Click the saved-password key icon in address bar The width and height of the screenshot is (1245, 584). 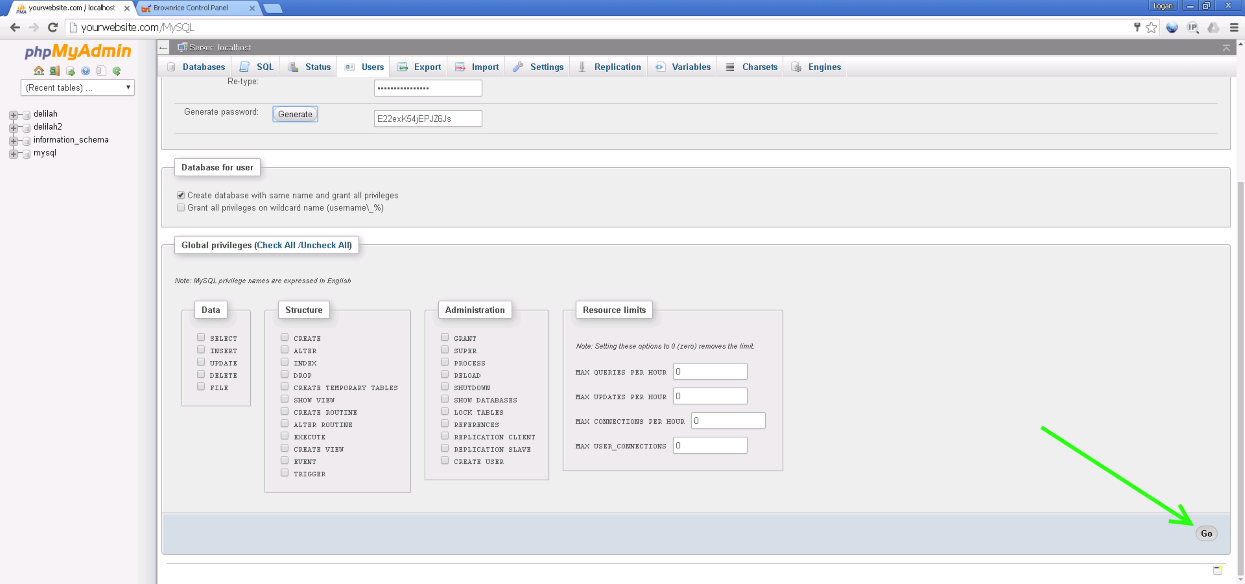pos(1137,27)
